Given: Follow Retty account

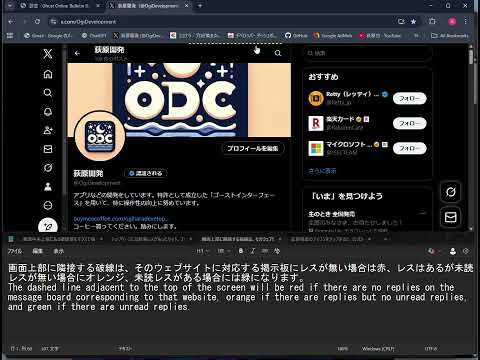Looking at the screenshot, I should pyautogui.click(x=410, y=98).
